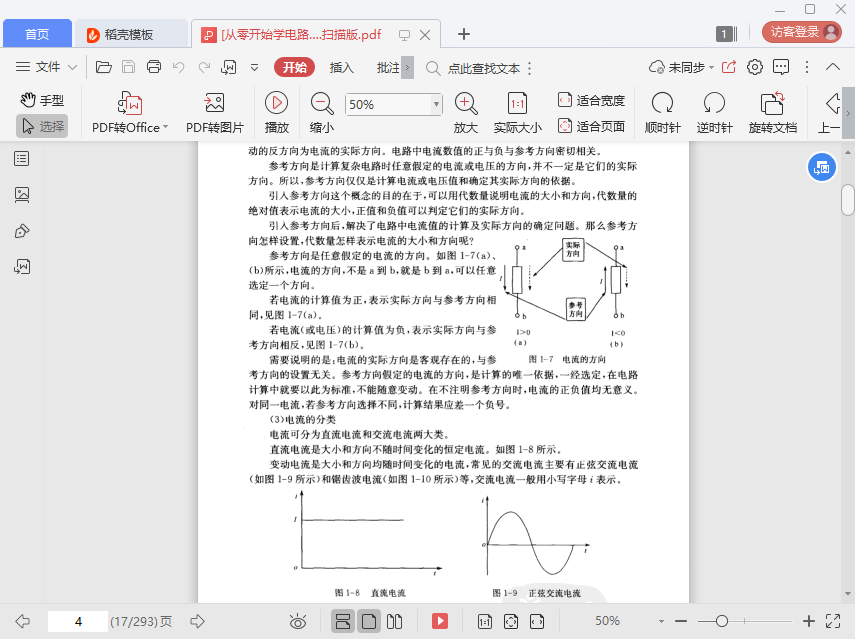The height and width of the screenshot is (639, 855).
Task: Switch to the 插入 ribbon tab
Action: click(x=341, y=68)
